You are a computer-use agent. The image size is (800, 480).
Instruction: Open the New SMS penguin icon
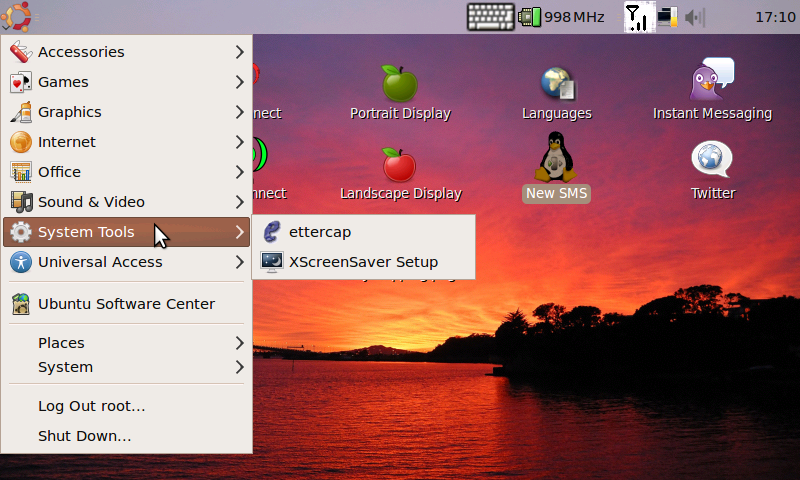click(x=557, y=160)
